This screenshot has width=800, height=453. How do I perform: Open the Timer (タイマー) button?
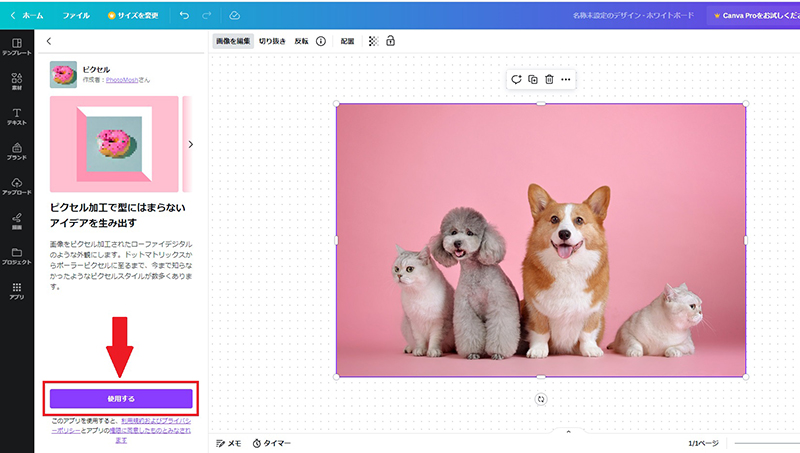click(x=271, y=443)
